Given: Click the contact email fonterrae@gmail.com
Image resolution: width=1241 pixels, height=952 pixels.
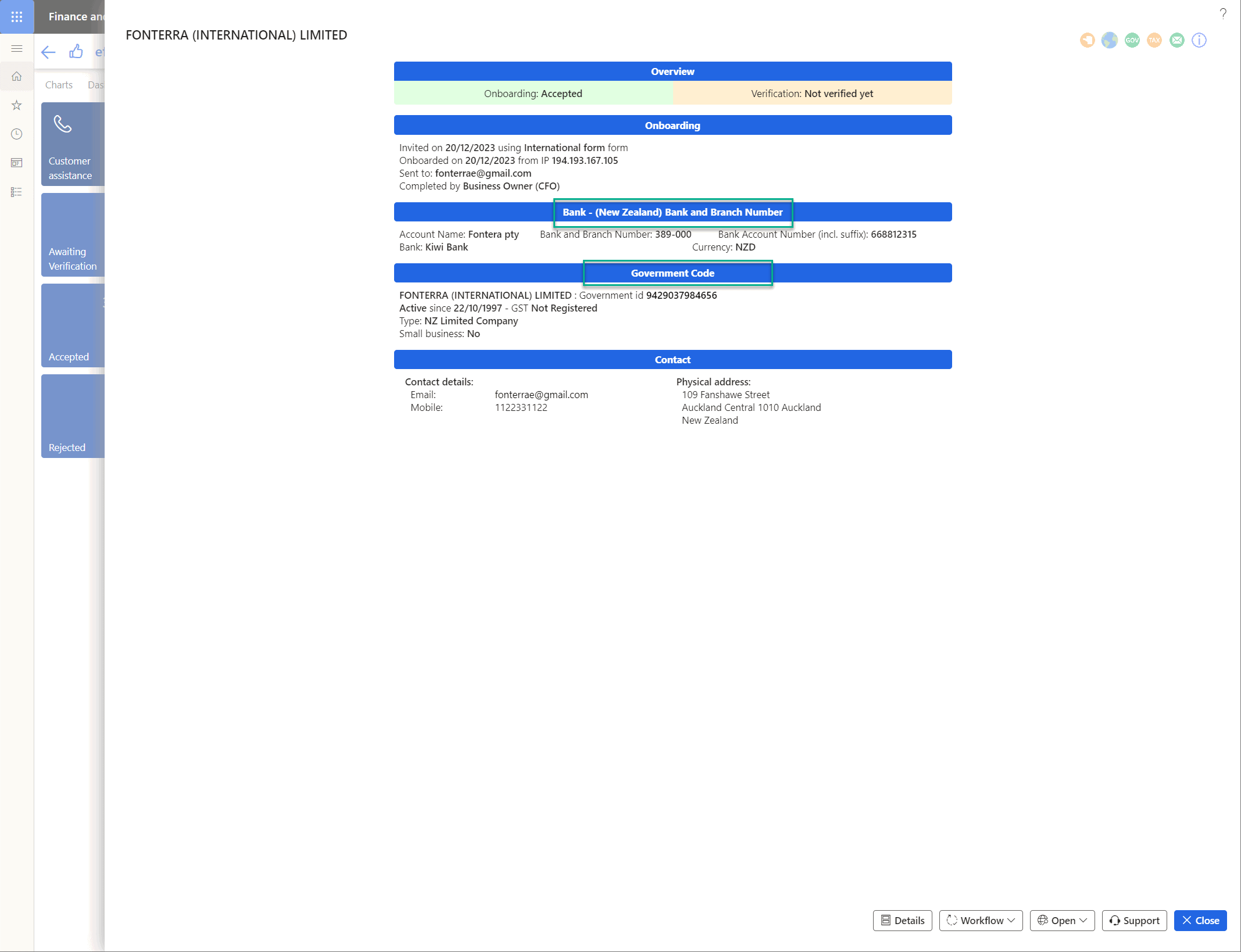Looking at the screenshot, I should (541, 395).
